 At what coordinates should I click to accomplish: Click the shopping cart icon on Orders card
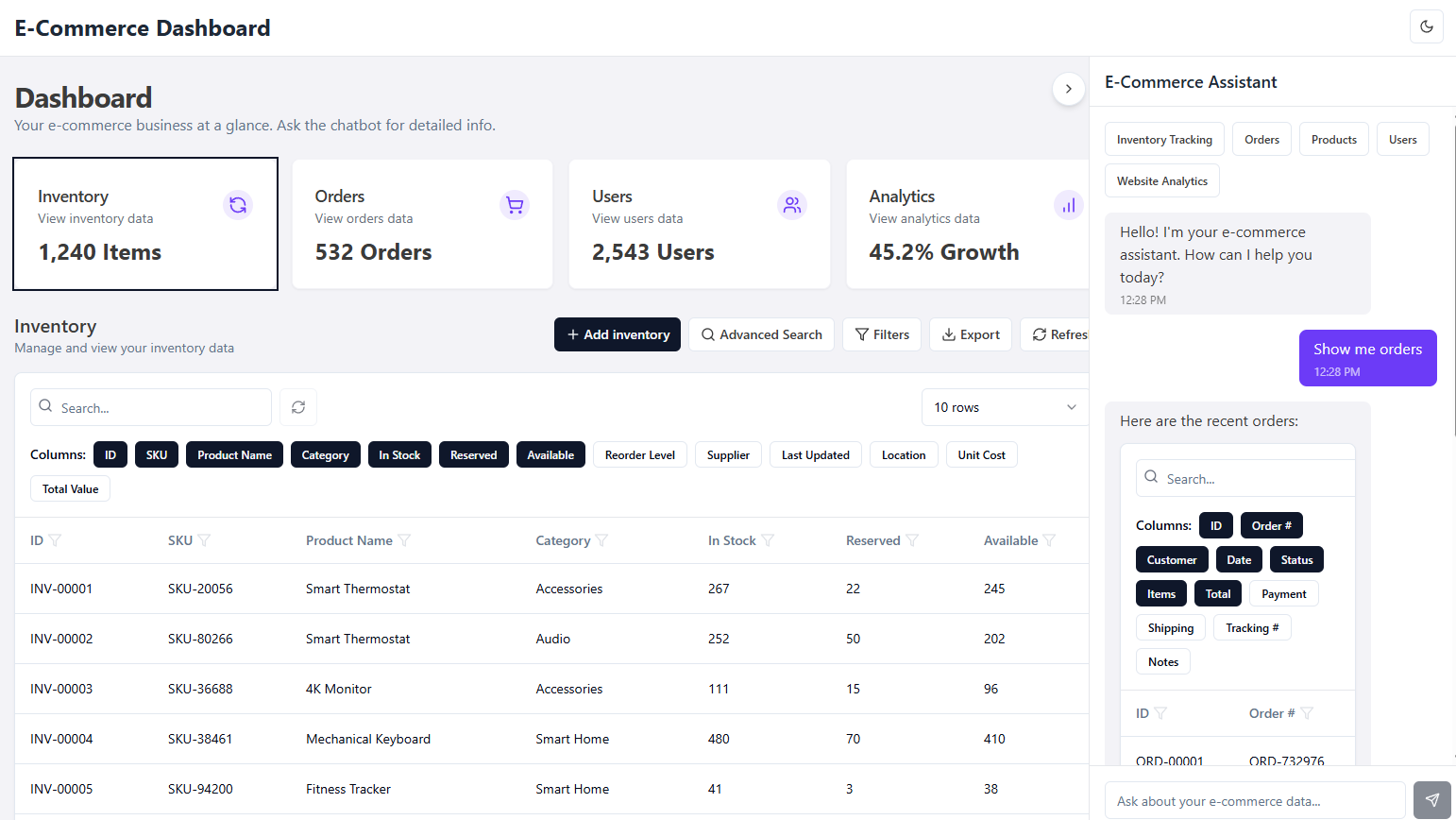515,205
